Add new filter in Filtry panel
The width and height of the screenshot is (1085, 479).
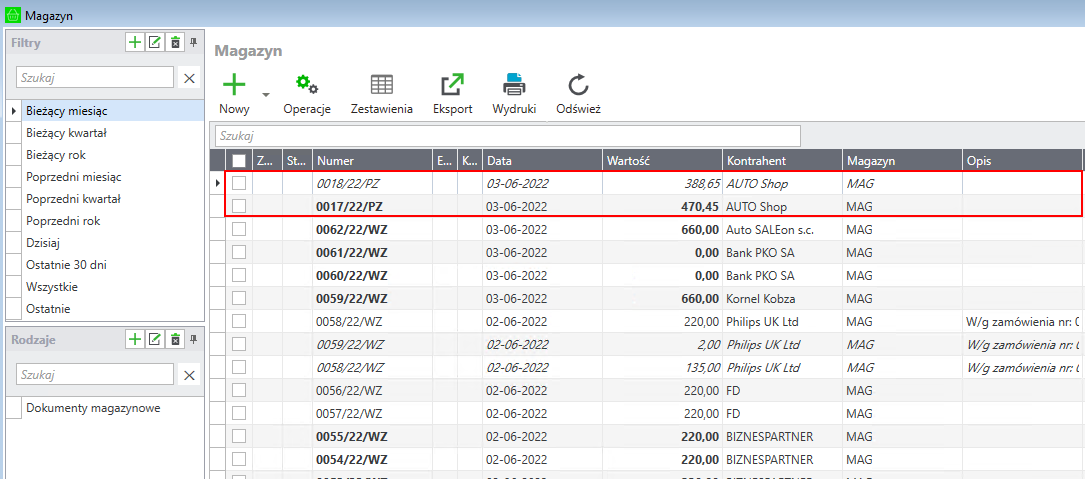click(x=135, y=42)
